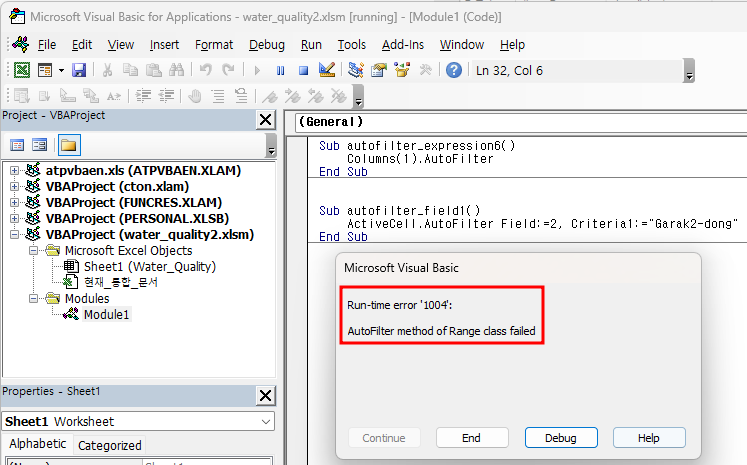Viewport: 747px width, 465px height.
Task: Collapse VBAProject (water_quality2.xlsm) node
Action: pyautogui.click(x=14, y=234)
